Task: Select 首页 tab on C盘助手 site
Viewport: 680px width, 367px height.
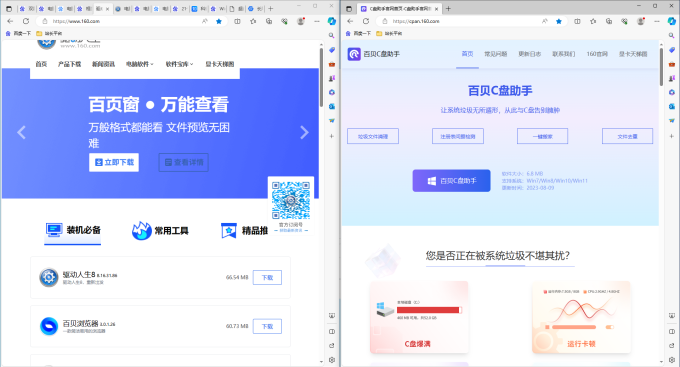Action: pyautogui.click(x=468, y=54)
